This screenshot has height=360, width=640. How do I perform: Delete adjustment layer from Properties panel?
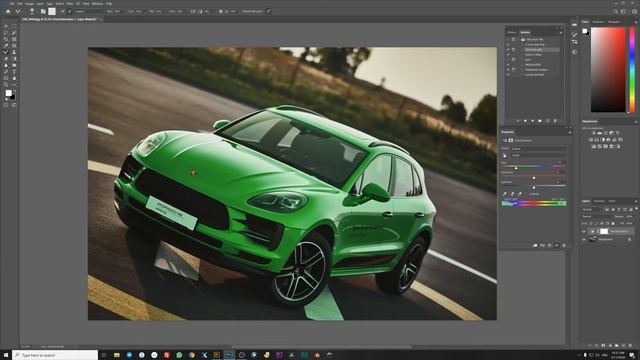coord(564,245)
